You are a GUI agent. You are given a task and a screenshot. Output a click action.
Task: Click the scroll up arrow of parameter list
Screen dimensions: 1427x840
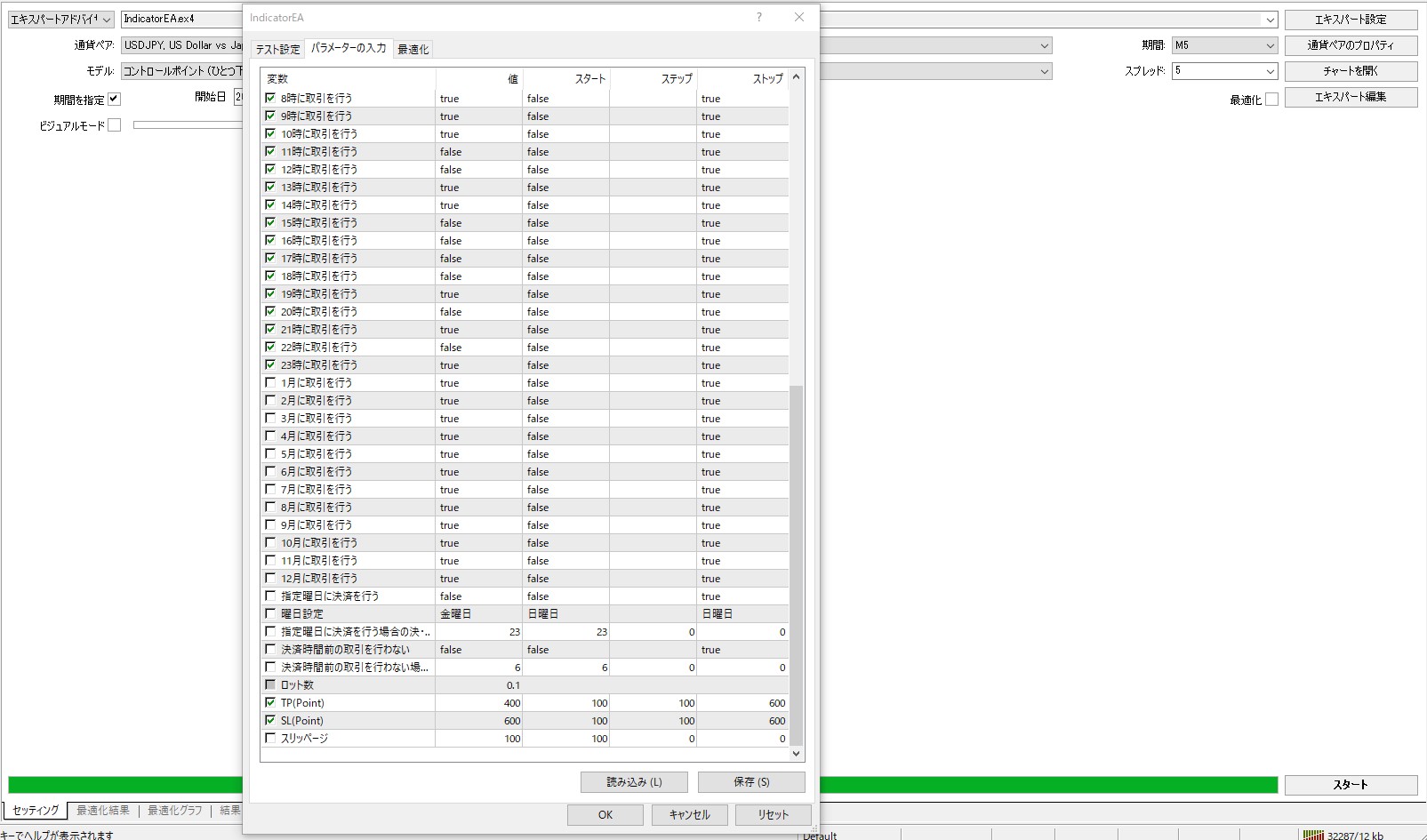tap(797, 77)
